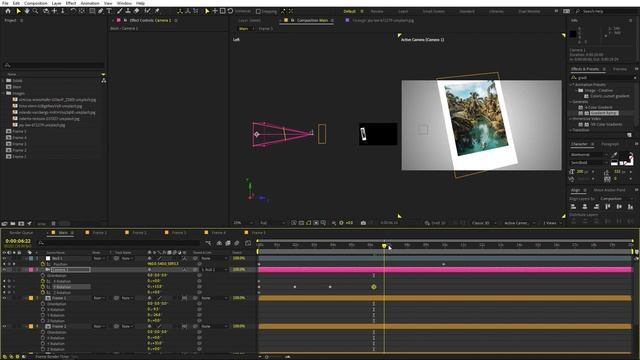Select the Eraser tool
The image size is (640, 360).
pyautogui.click(x=137, y=11)
